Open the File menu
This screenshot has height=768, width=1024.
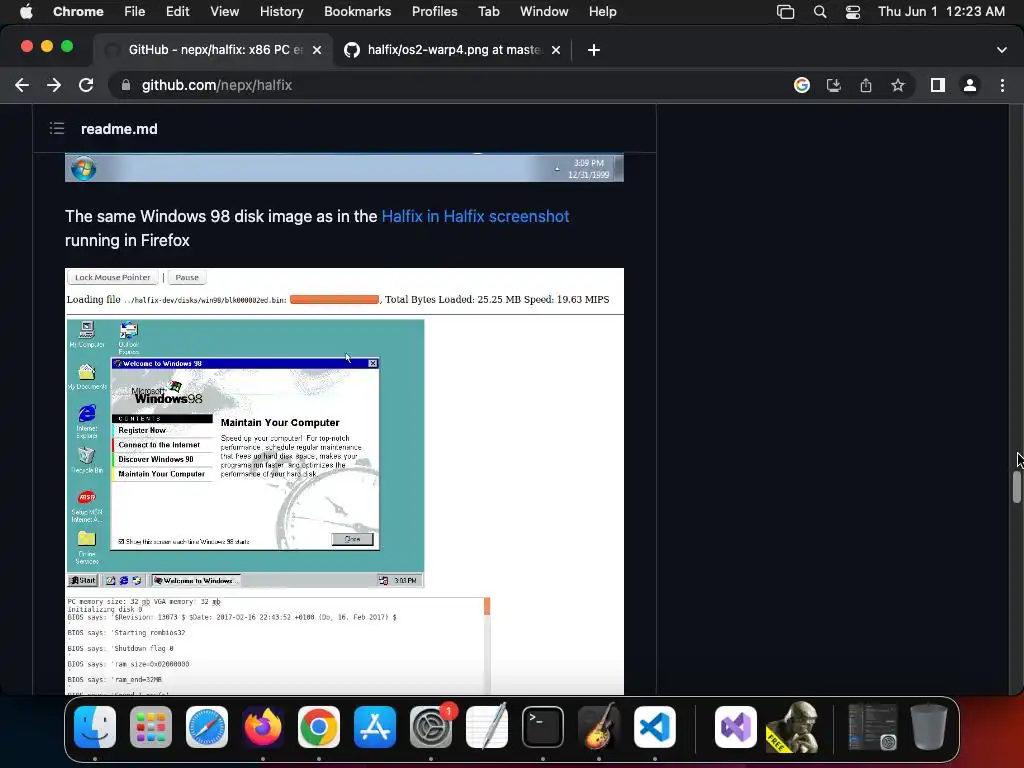pos(135,12)
